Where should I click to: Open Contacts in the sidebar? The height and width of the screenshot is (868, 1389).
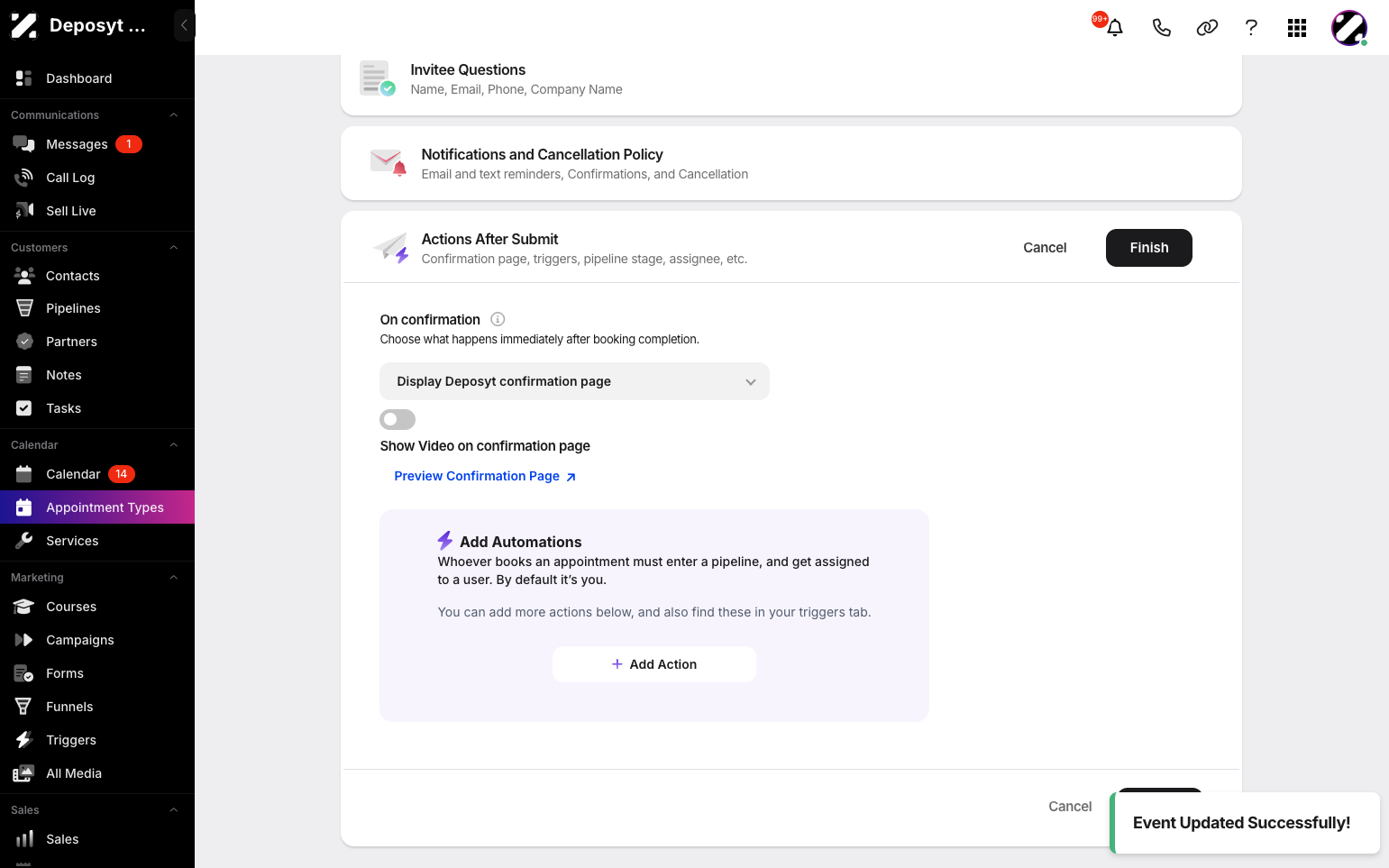pos(97,276)
